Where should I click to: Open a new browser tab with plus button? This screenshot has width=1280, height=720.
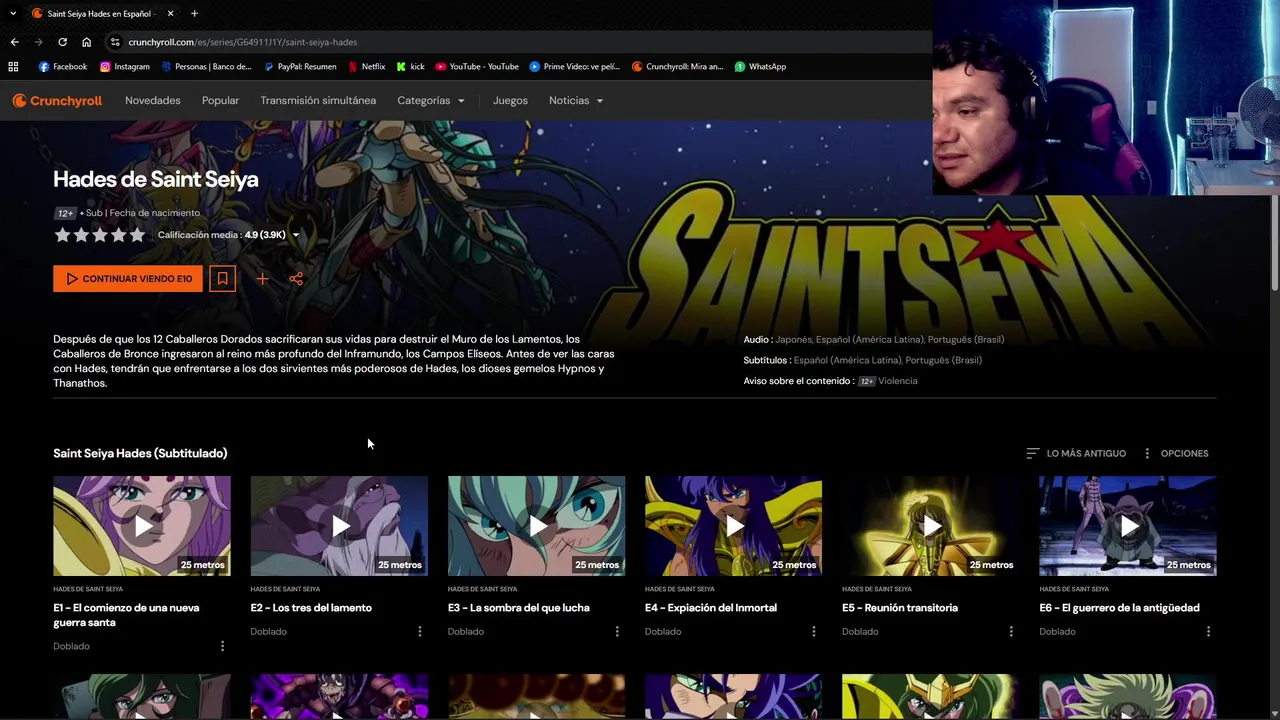point(194,13)
